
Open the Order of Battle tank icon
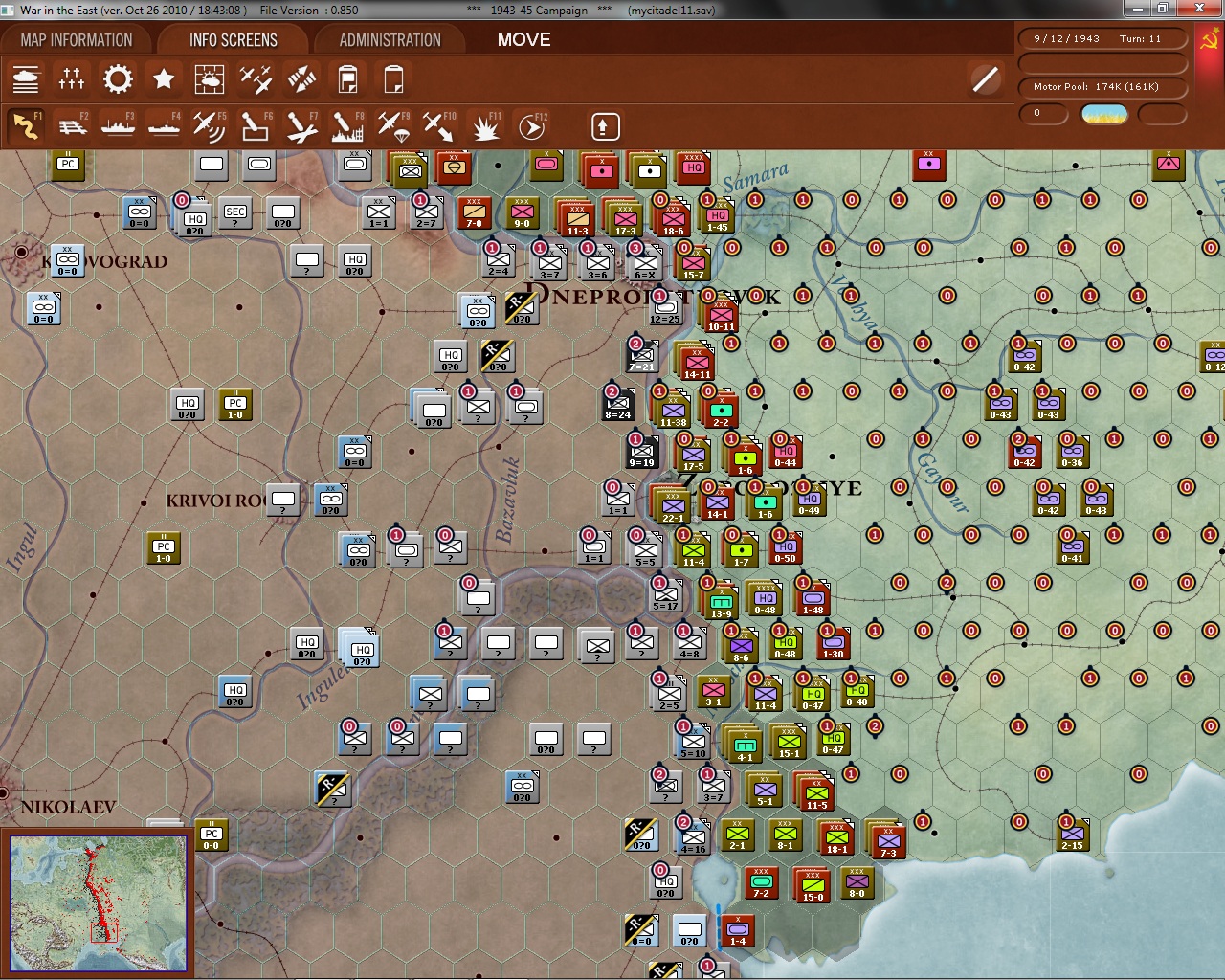[x=26, y=79]
